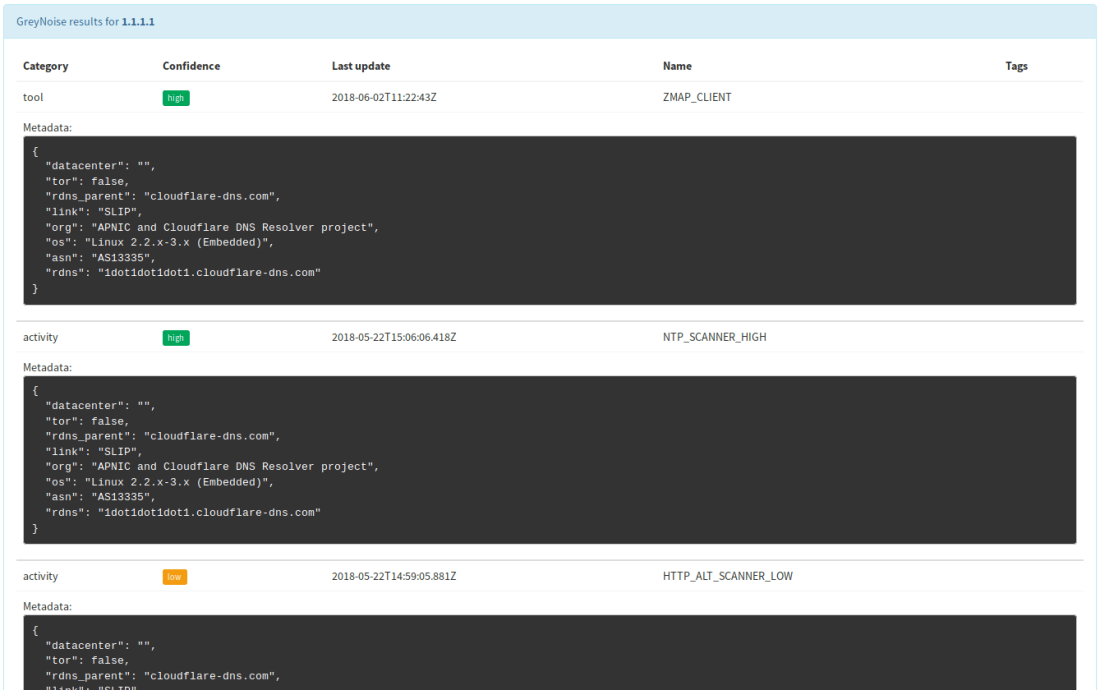This screenshot has height=690, width=1100.
Task: Sort by the Confidence column header
Action: point(192,66)
